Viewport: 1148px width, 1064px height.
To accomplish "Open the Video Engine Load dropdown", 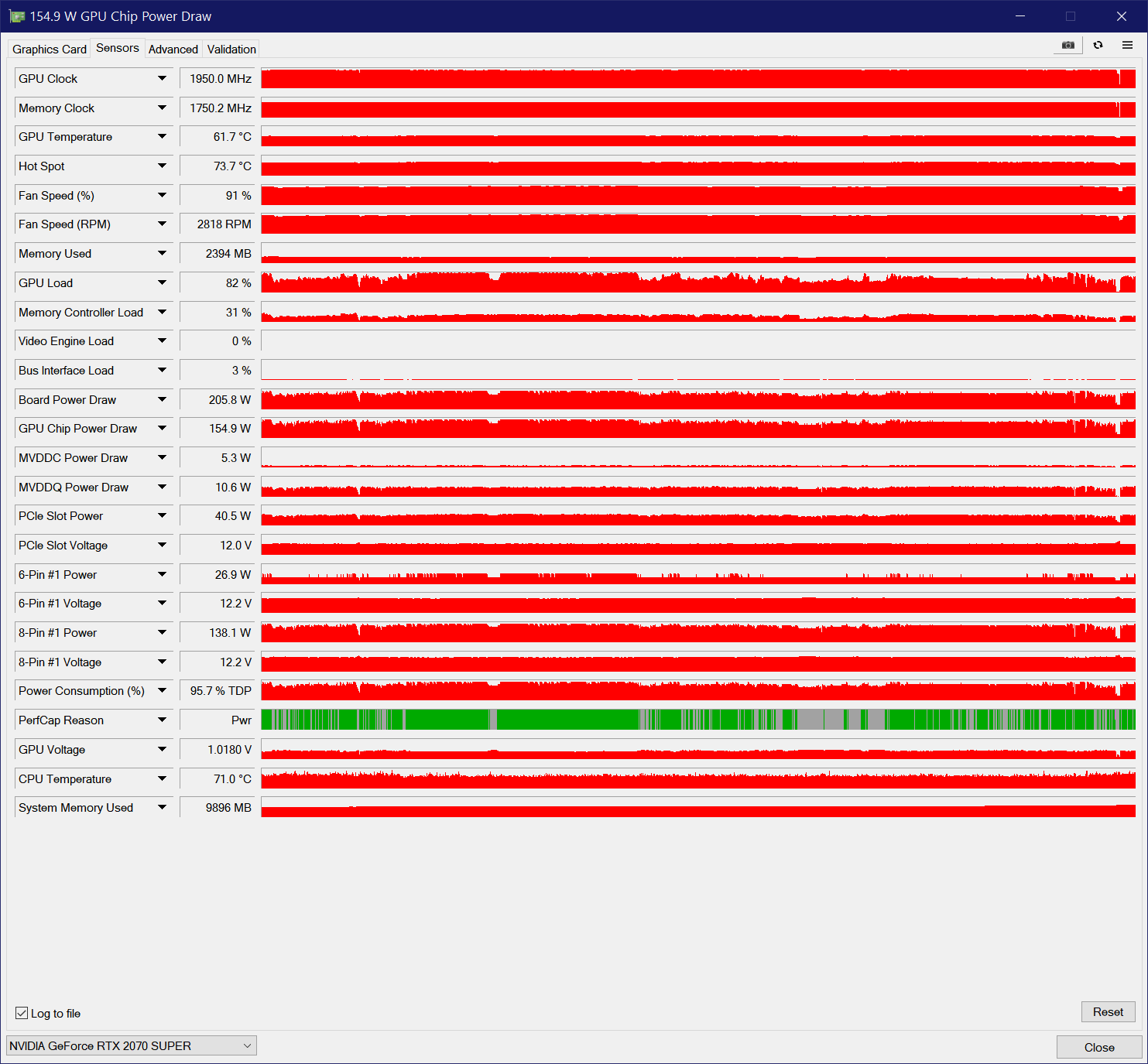I will click(162, 341).
